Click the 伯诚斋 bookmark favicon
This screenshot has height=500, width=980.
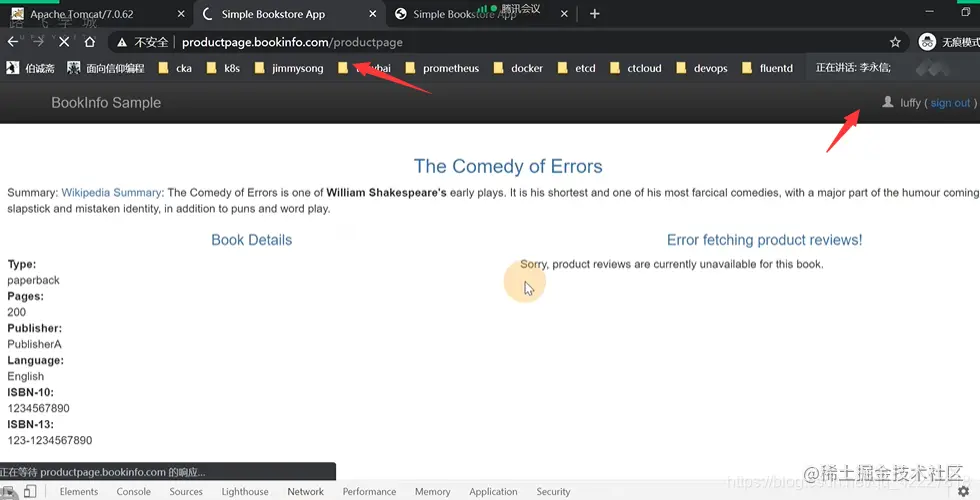click(x=12, y=68)
